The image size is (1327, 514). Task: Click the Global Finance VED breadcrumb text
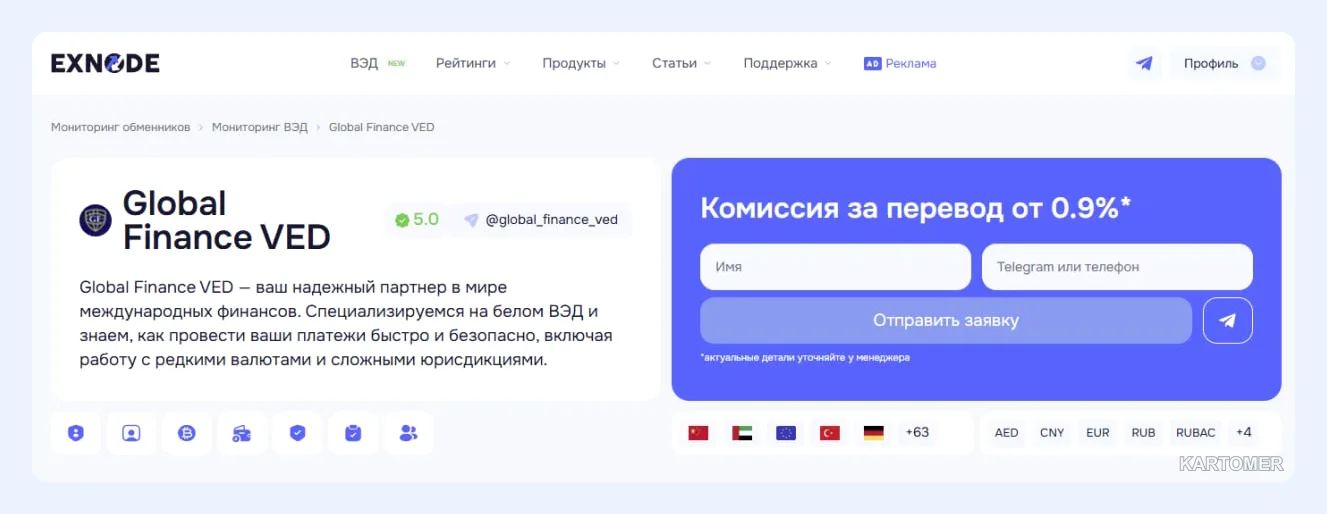click(x=382, y=127)
